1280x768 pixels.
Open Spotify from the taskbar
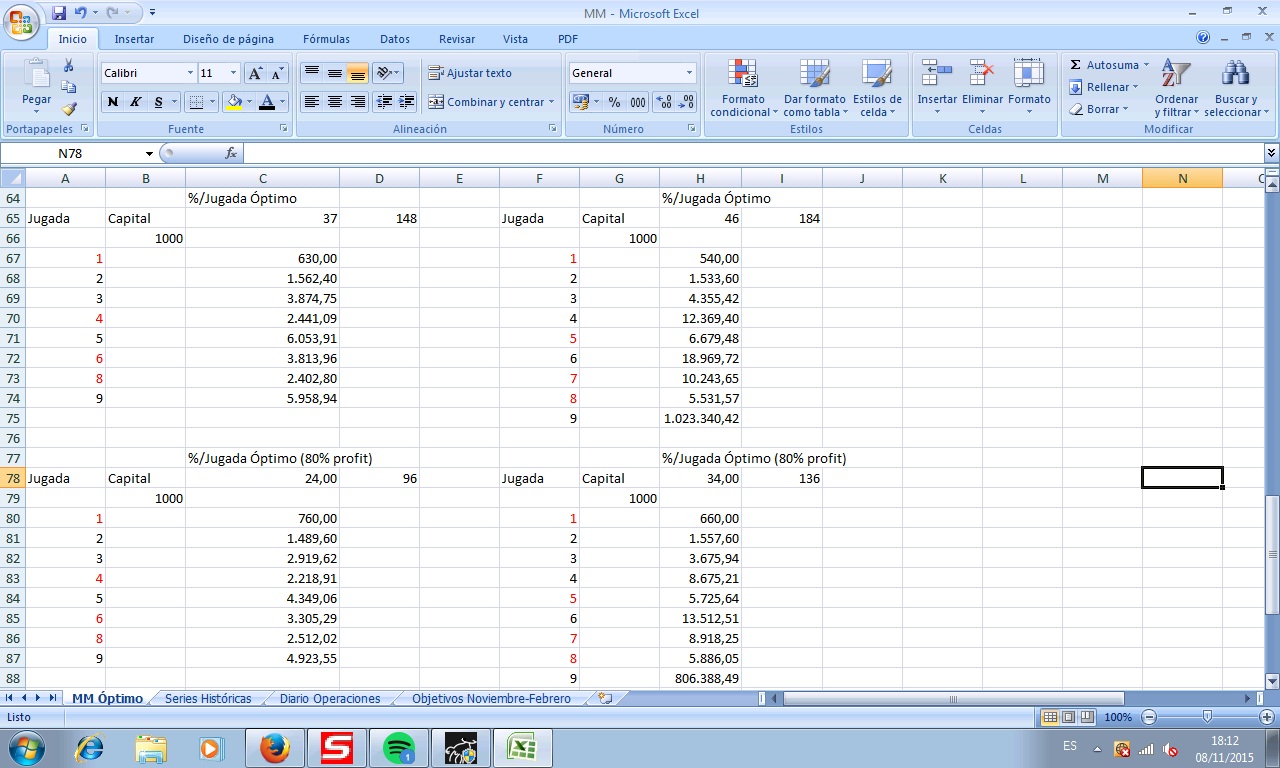[x=399, y=747]
